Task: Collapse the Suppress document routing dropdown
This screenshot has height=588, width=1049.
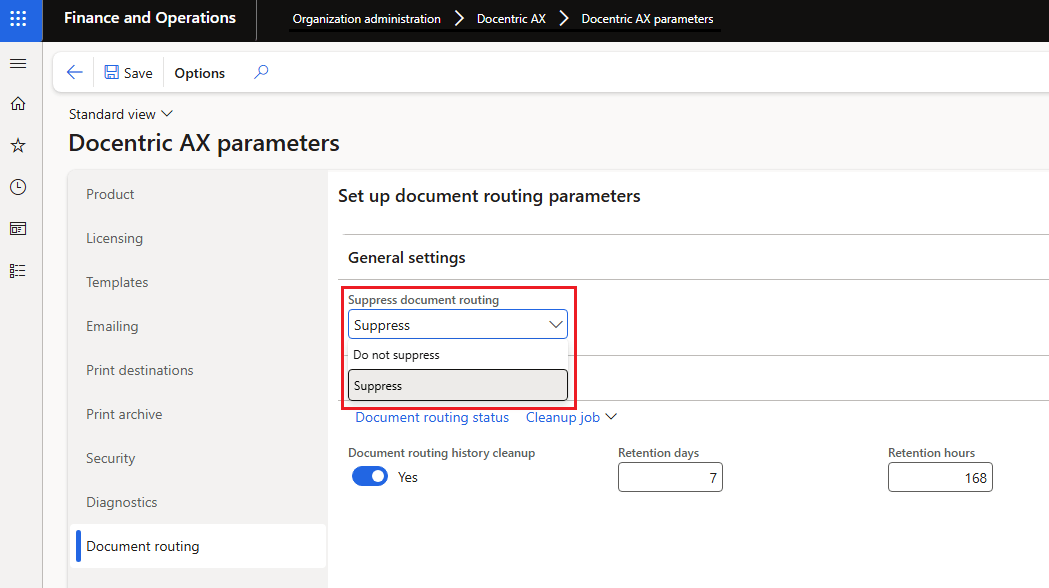Action: coord(556,324)
